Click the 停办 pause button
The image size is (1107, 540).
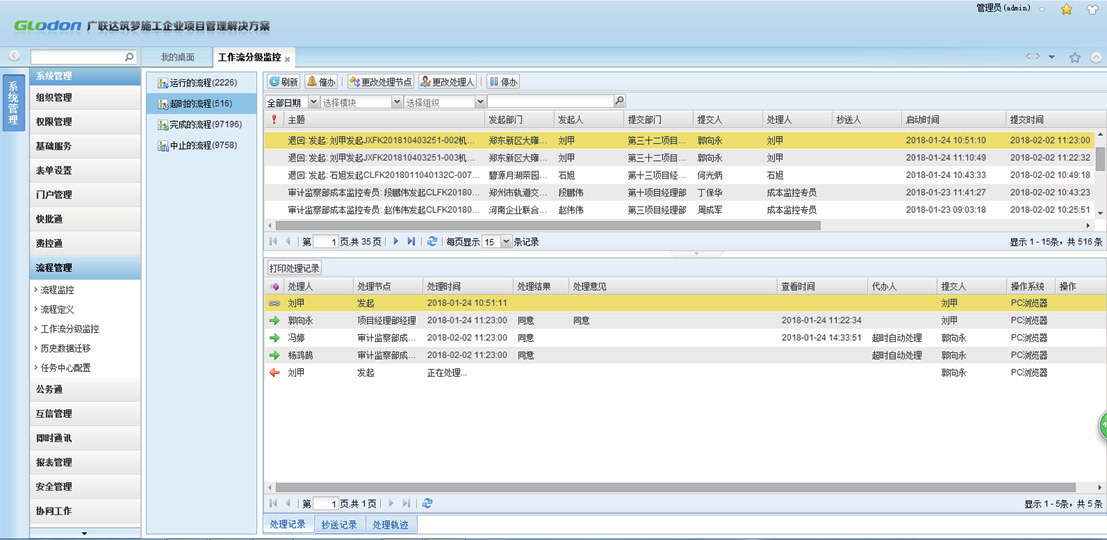[x=504, y=82]
